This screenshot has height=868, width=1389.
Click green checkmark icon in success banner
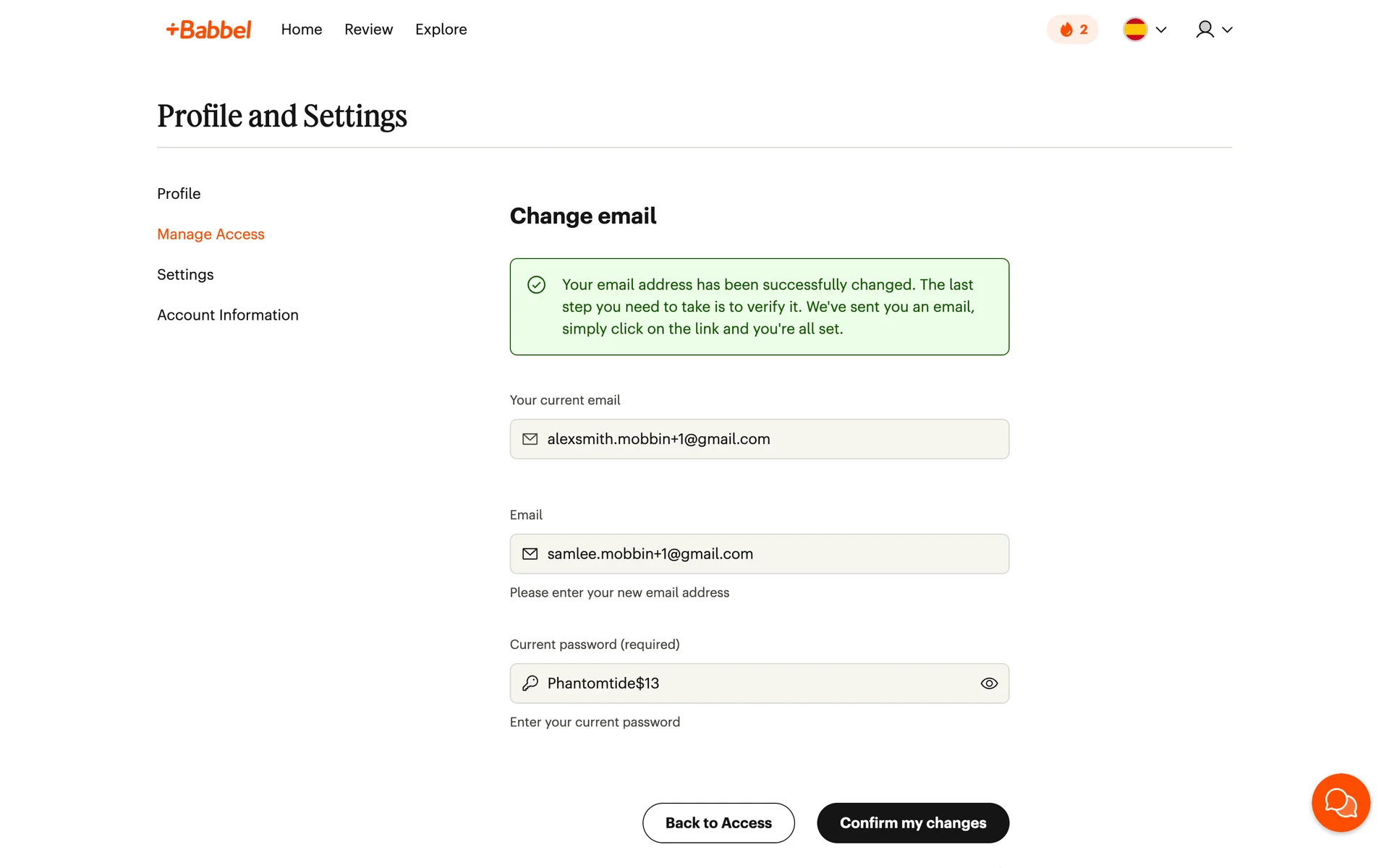click(536, 285)
